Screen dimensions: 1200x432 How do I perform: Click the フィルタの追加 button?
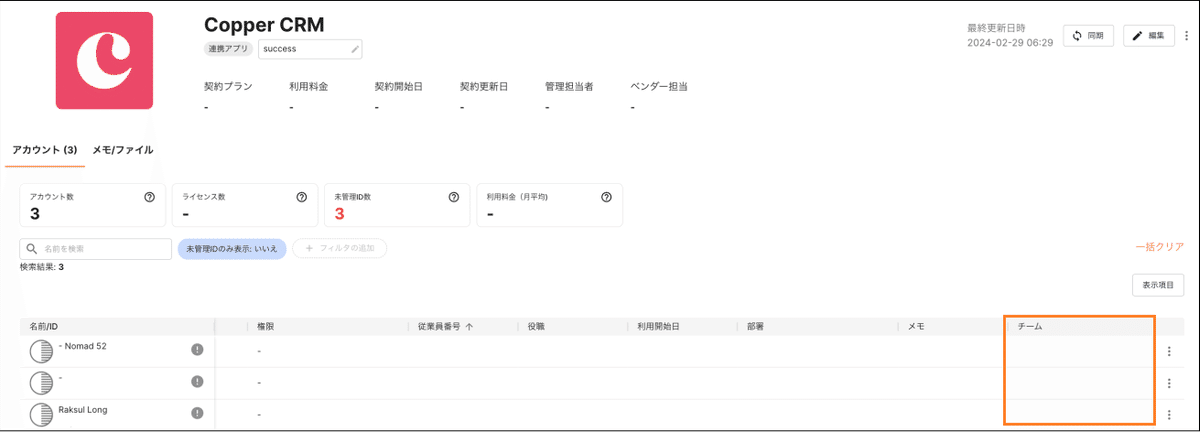(x=339, y=248)
